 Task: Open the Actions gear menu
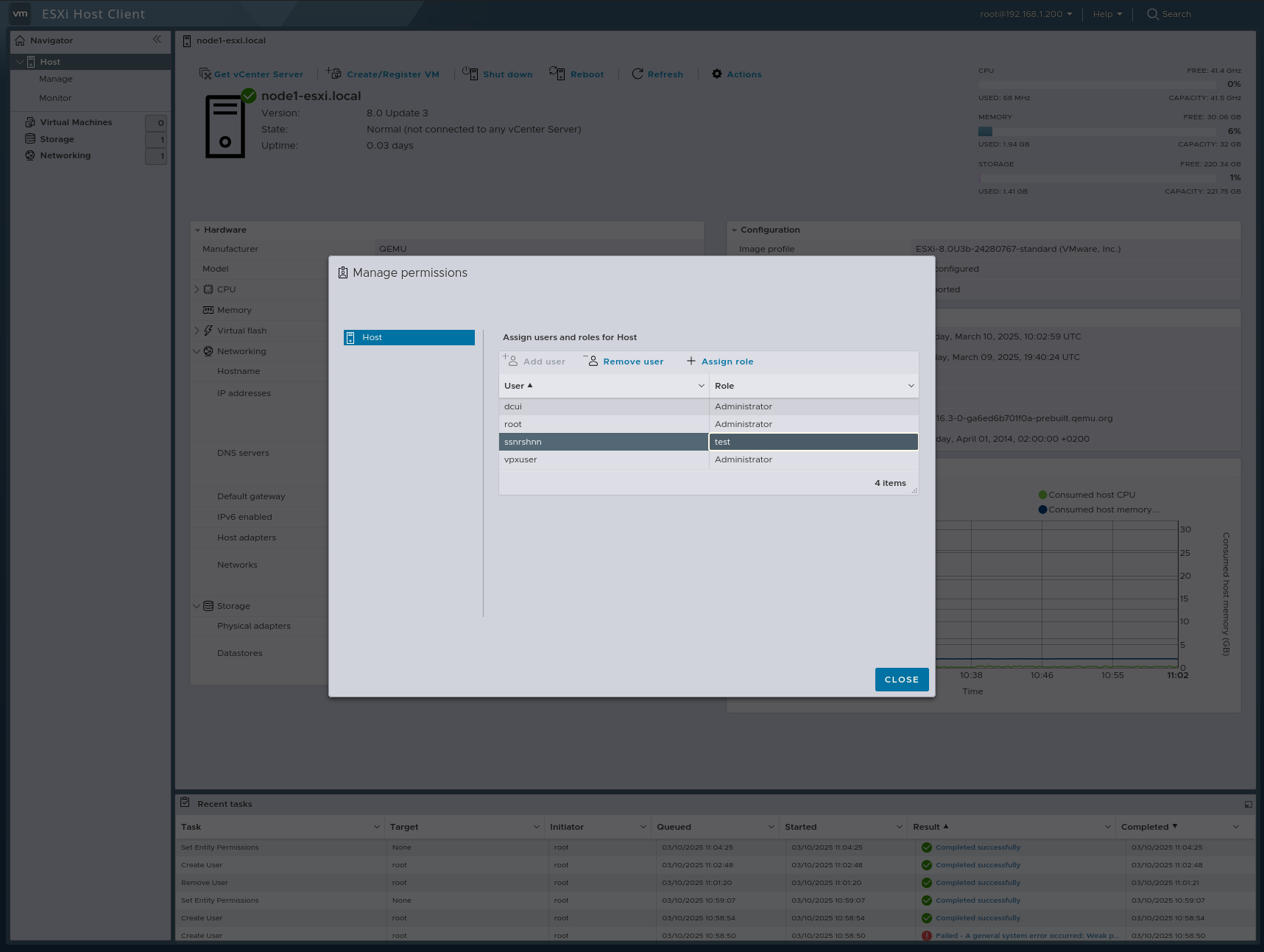735,74
